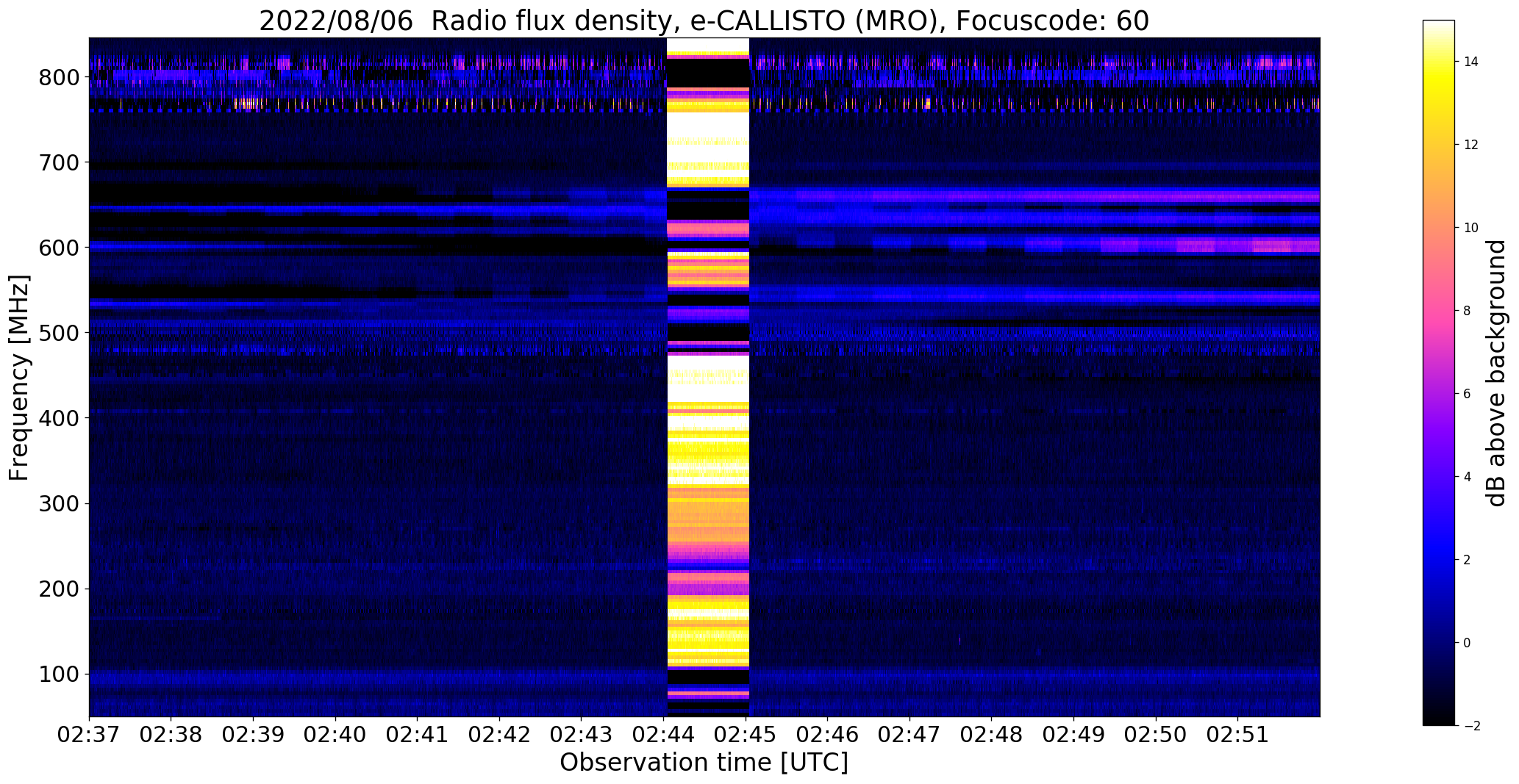Screen dimensions: 1519x784
Task: Click the 600 MHz frequency tick label
Action: [60, 248]
